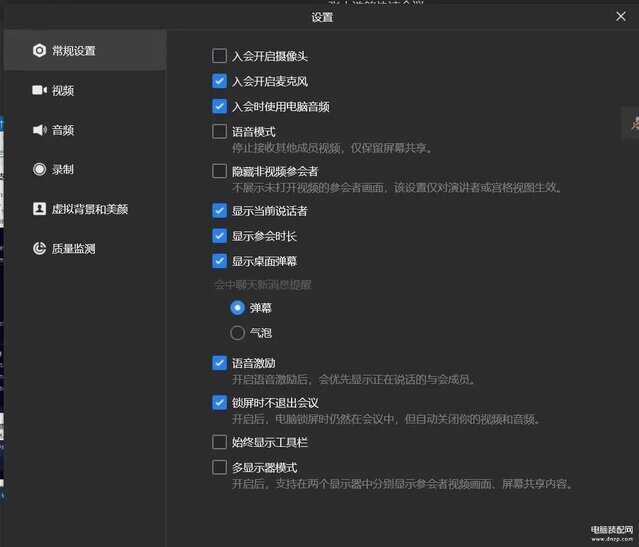
Task: Click the 弹幕 option label
Action: click(x=260, y=308)
